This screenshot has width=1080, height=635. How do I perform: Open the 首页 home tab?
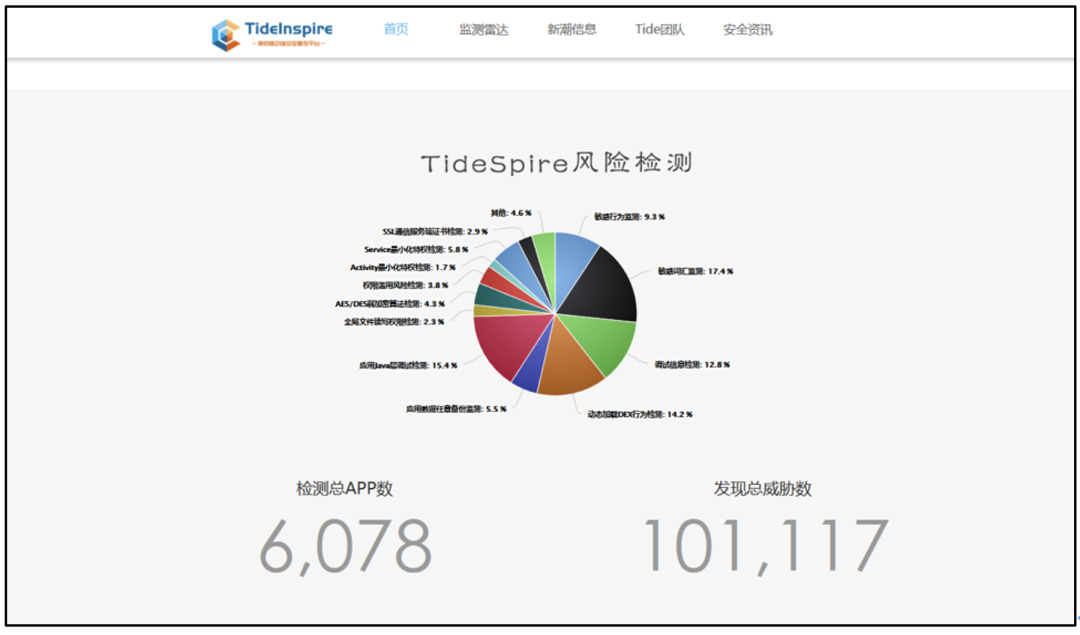click(396, 29)
